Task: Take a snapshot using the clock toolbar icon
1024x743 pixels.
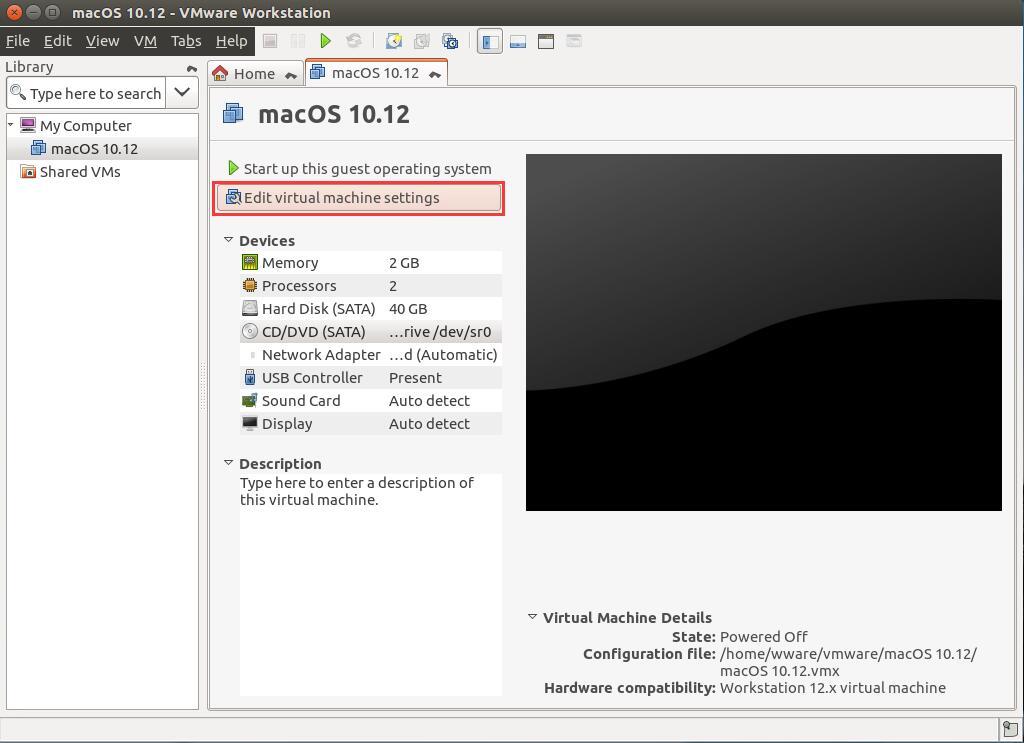Action: tap(394, 41)
